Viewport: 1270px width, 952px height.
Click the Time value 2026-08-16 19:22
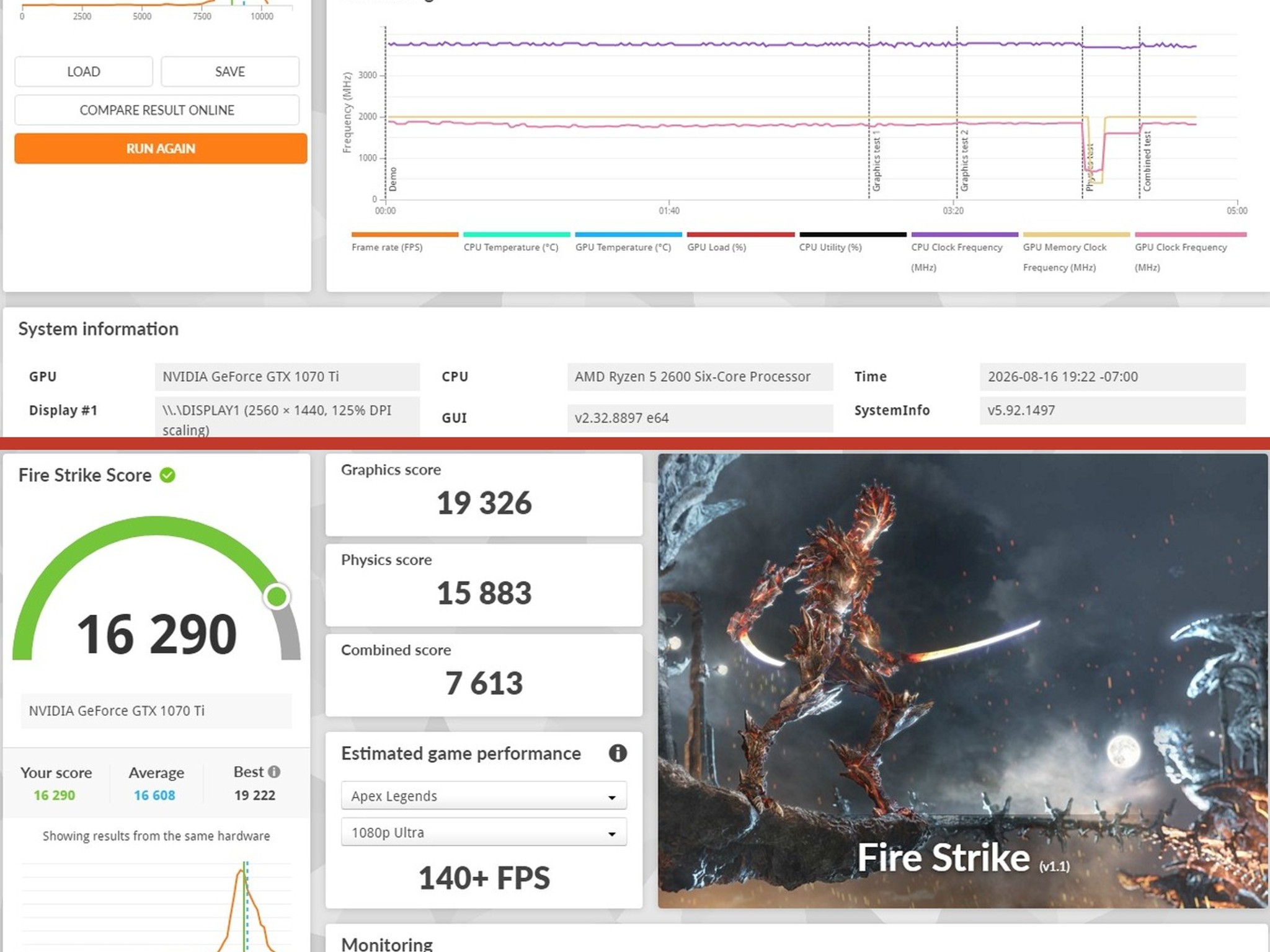(1112, 377)
